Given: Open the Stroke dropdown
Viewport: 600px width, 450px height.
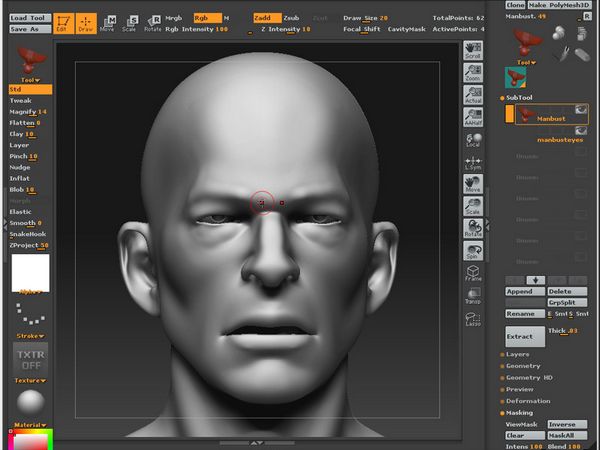Looking at the screenshot, I should [30, 336].
